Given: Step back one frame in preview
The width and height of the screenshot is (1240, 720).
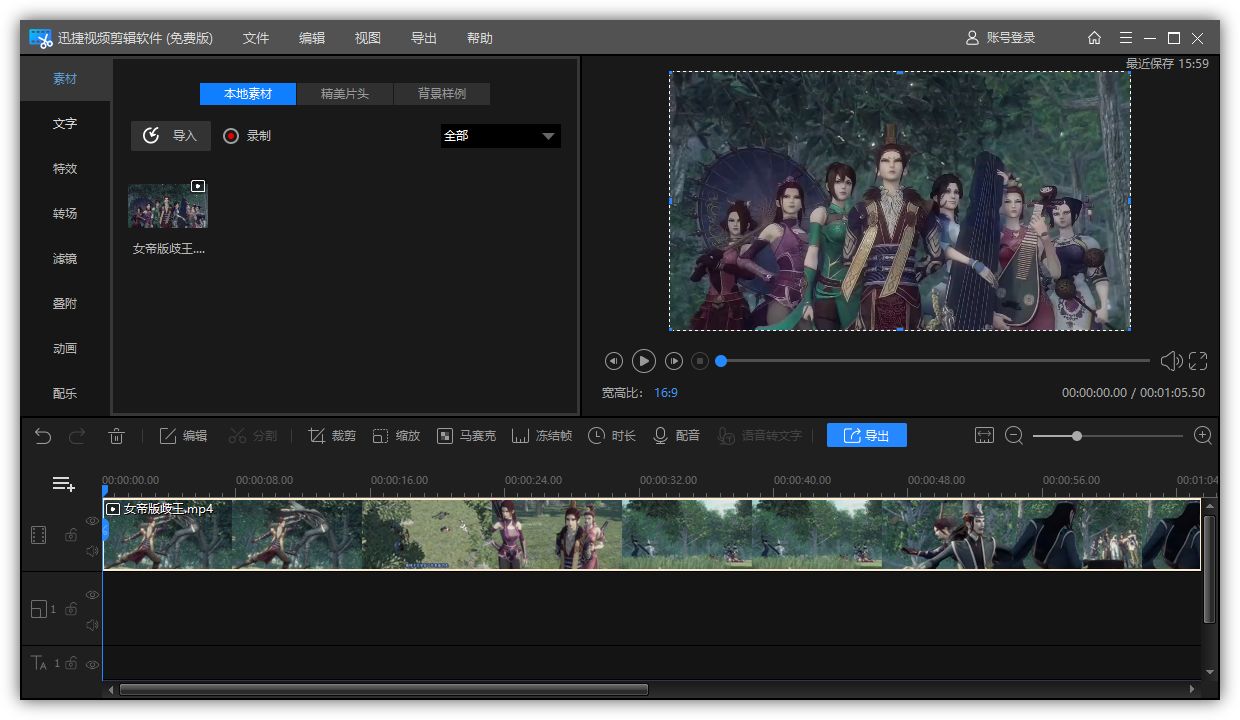Looking at the screenshot, I should (613, 361).
